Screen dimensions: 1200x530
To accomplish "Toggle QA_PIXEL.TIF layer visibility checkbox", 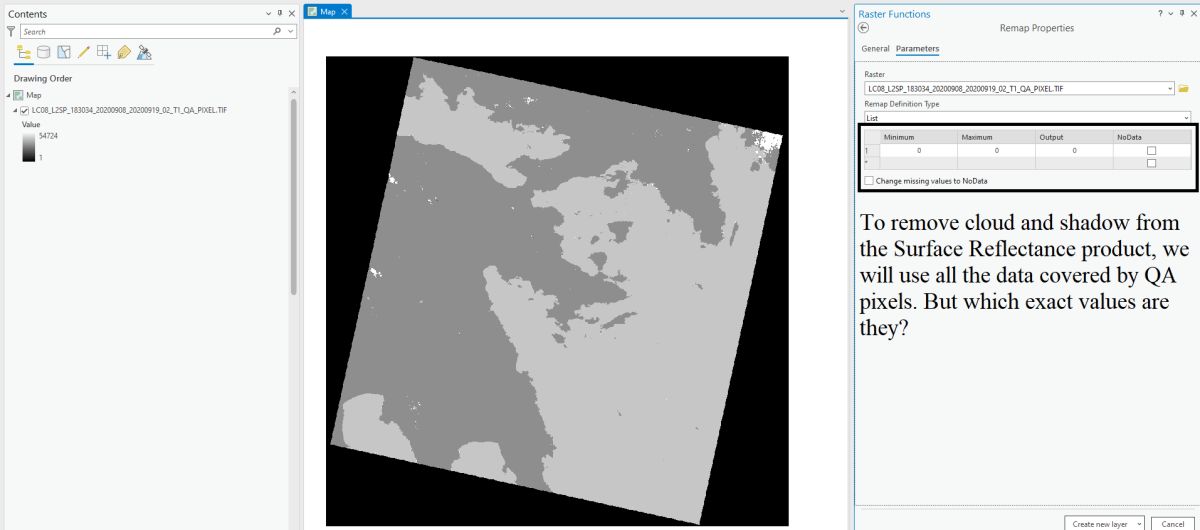I will click(25, 110).
